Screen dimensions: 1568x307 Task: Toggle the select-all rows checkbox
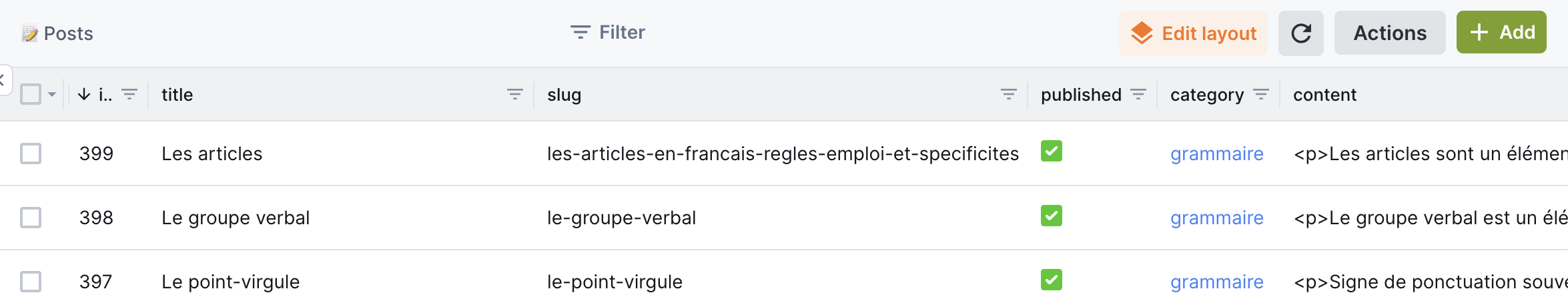(31, 94)
